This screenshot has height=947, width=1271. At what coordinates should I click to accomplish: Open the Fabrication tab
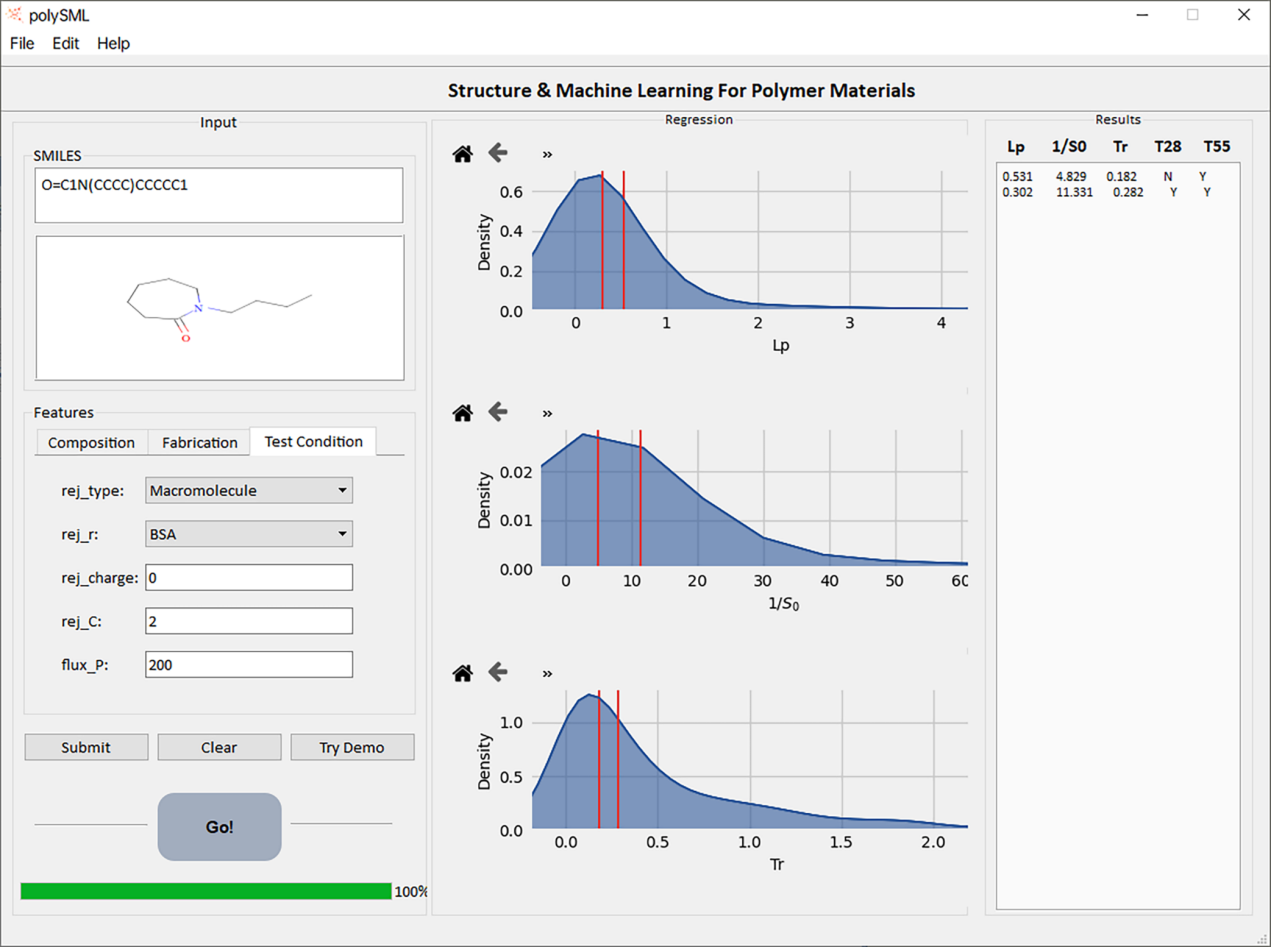[200, 442]
